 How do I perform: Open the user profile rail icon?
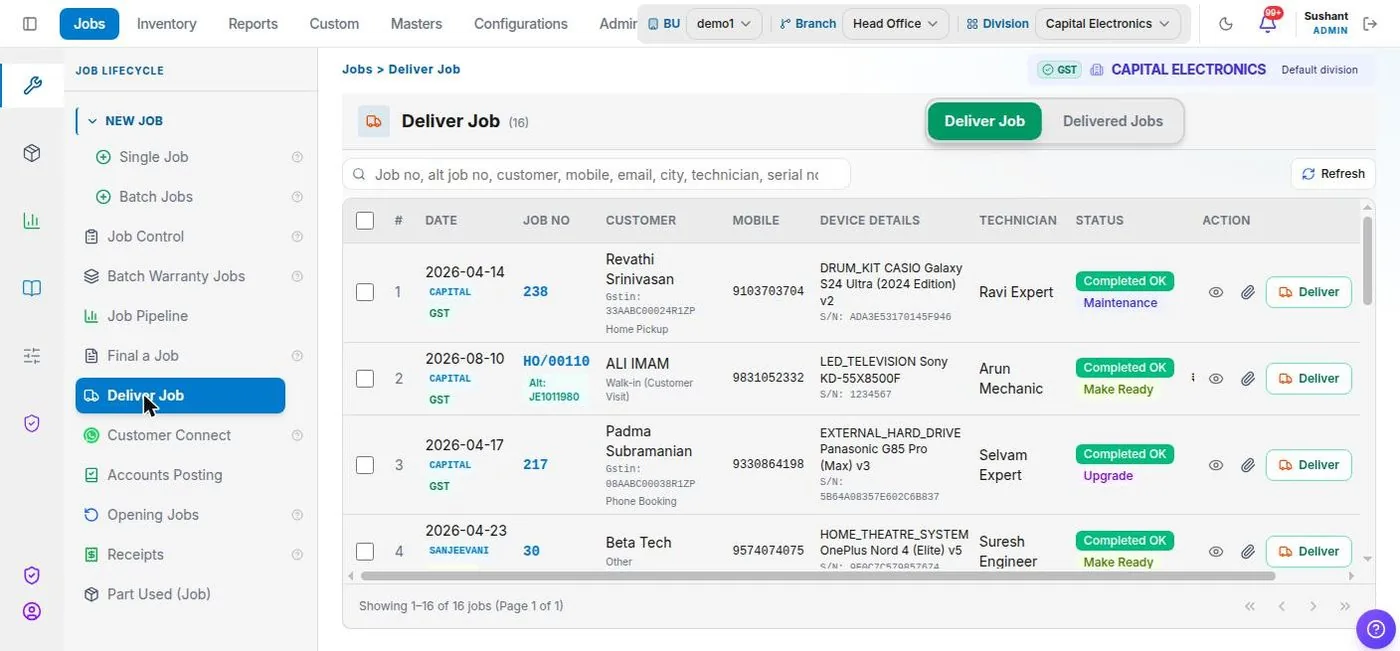[32, 611]
